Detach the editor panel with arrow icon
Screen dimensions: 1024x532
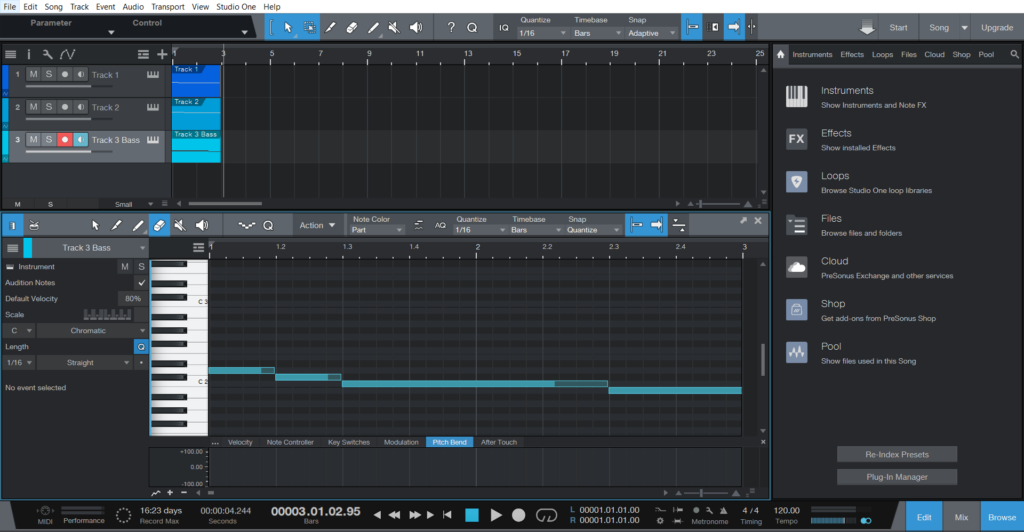tap(743, 221)
